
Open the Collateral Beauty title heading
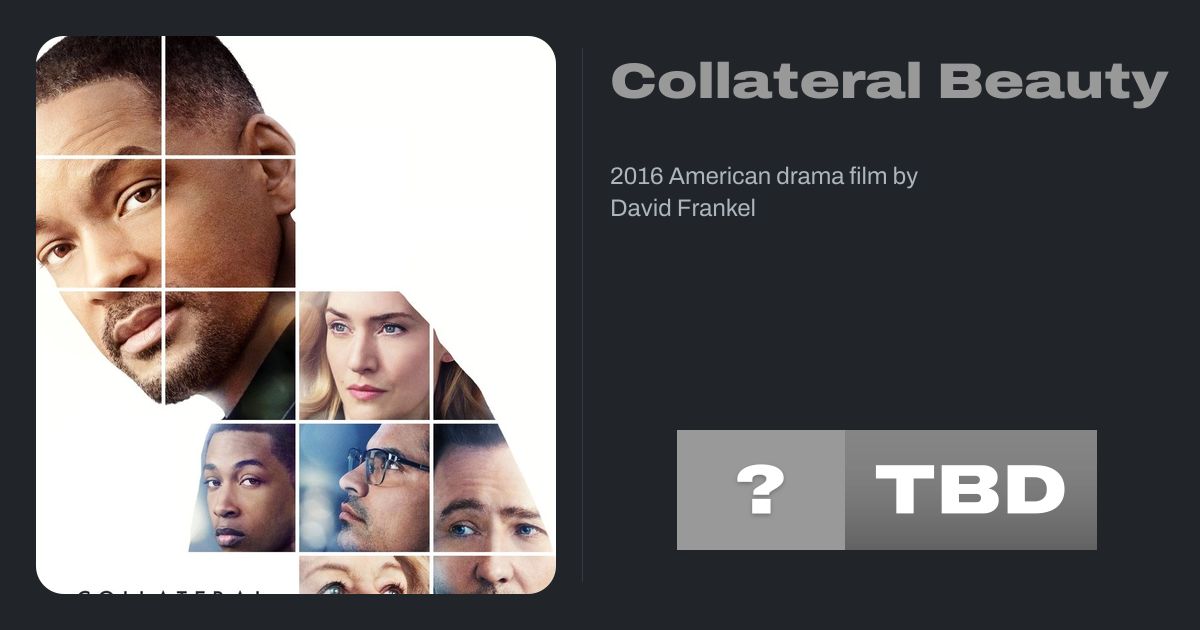[889, 82]
